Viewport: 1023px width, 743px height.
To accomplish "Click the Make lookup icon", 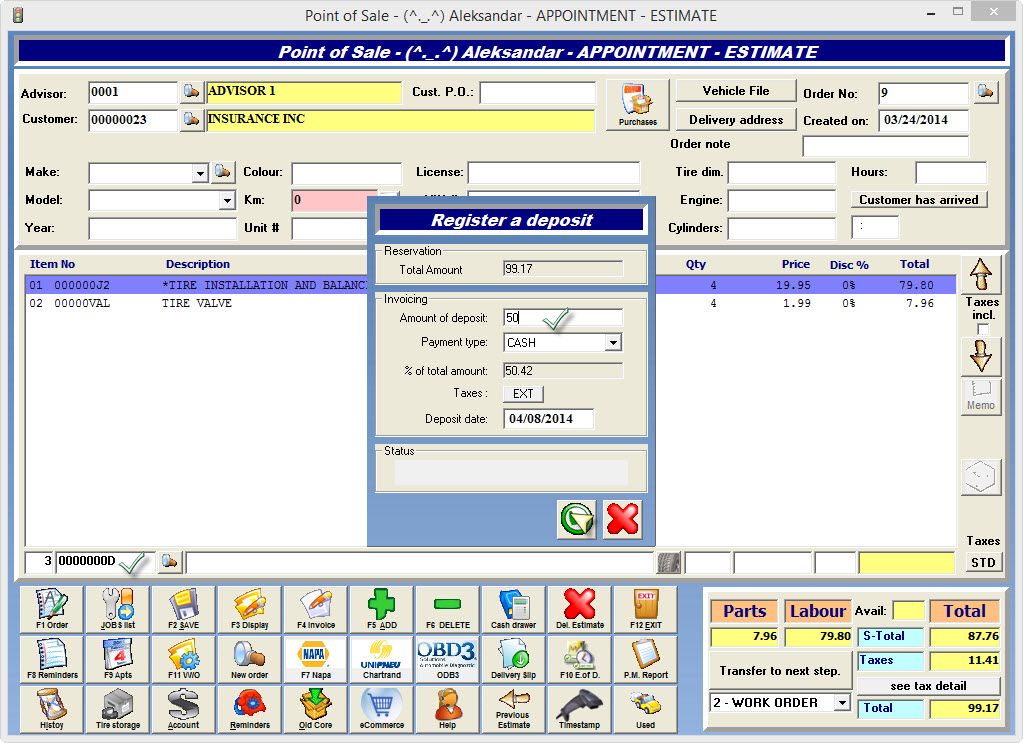I will [222, 172].
